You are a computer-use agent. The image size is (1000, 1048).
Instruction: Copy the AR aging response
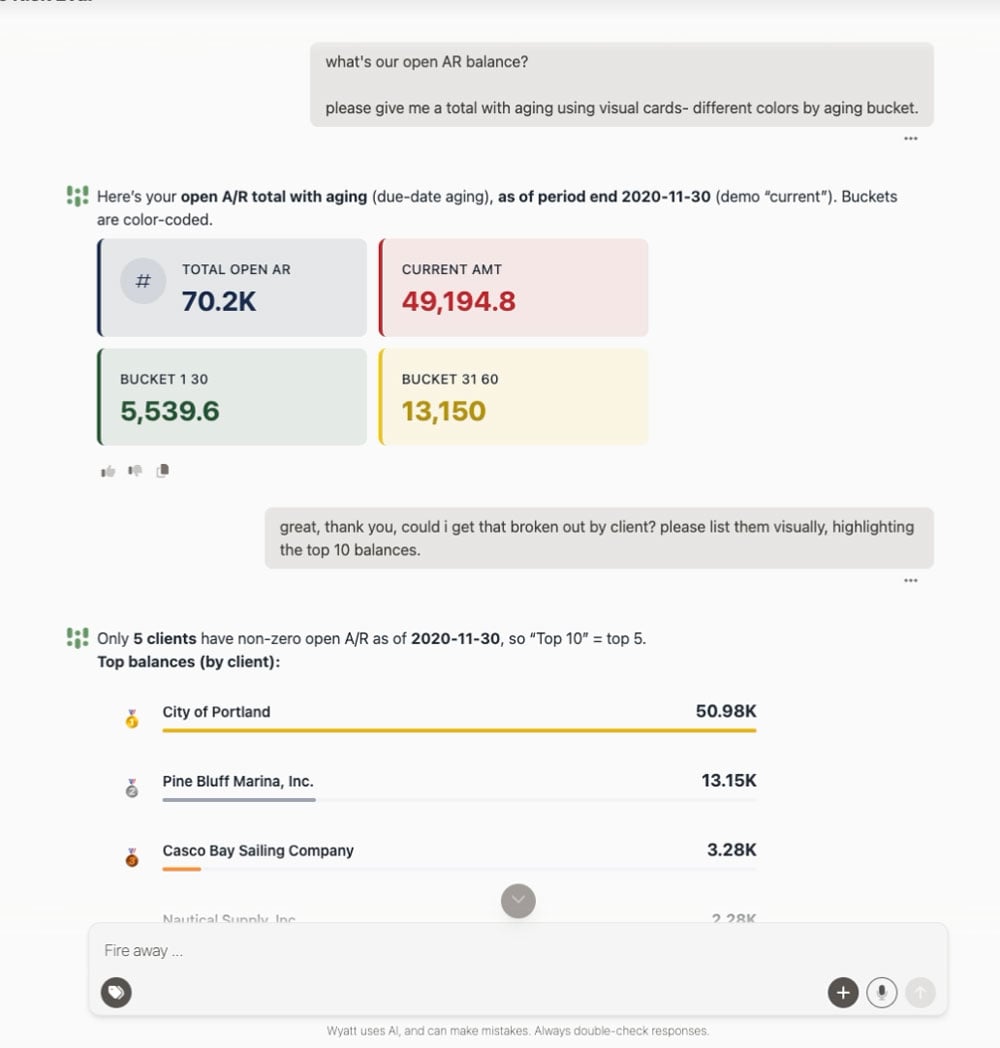coord(162,471)
